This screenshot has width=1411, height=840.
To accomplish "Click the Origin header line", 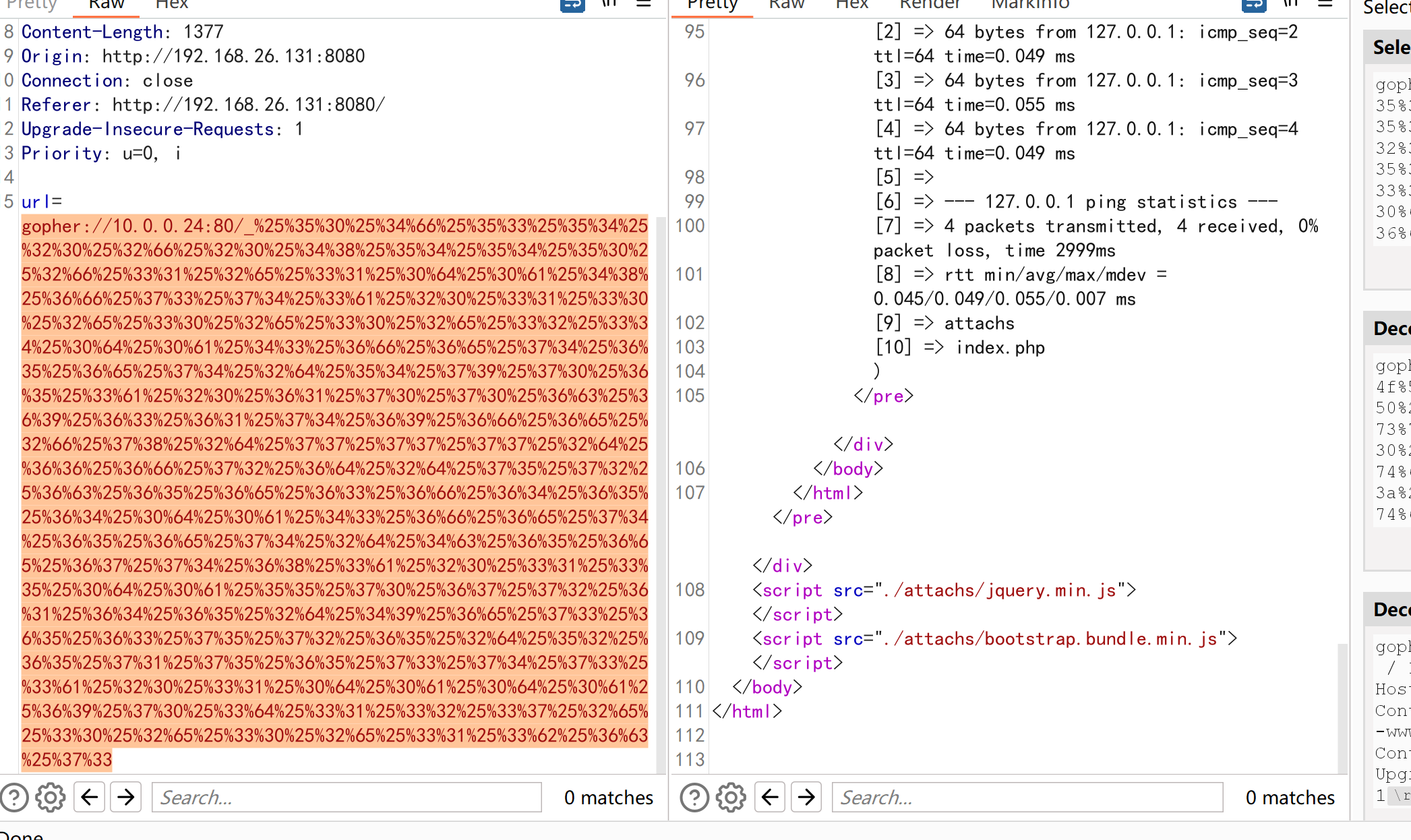I will 193,56.
